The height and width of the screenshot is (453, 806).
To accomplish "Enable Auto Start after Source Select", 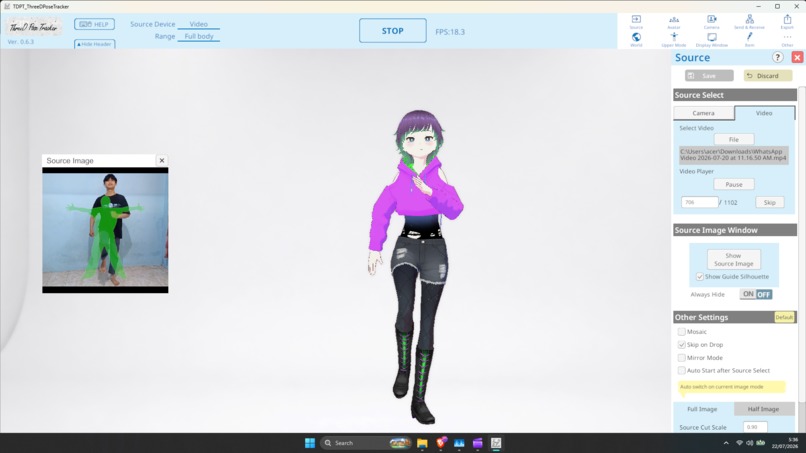I will 682,370.
